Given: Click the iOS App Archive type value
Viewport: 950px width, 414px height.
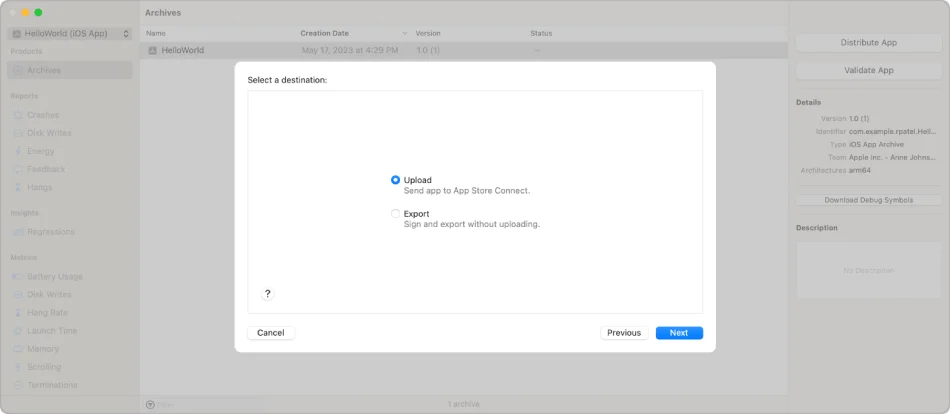Looking at the screenshot, I should (x=876, y=145).
